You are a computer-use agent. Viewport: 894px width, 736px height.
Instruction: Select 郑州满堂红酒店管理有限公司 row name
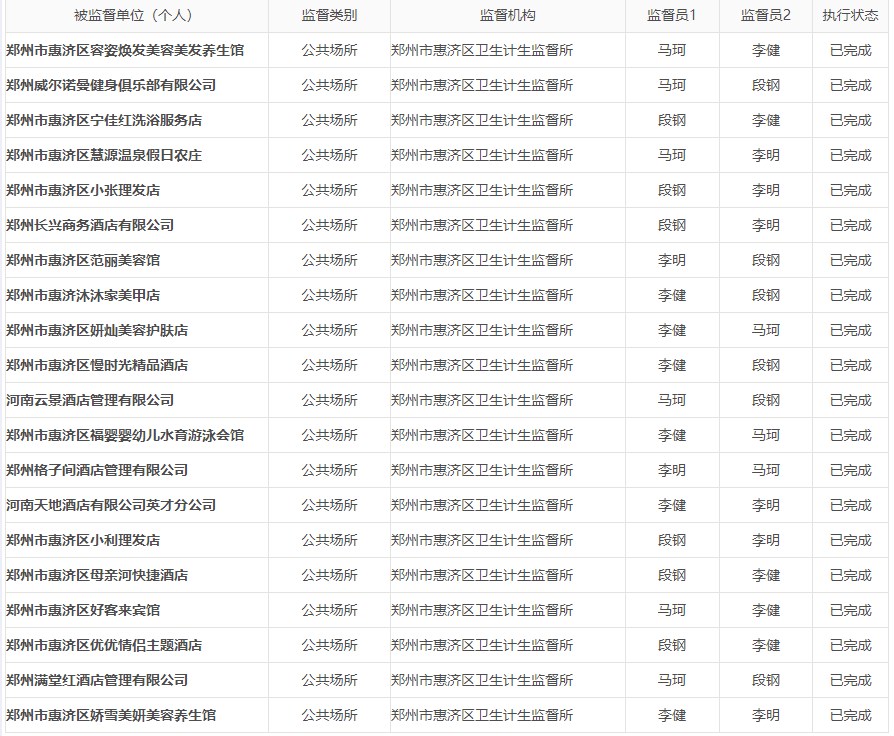97,680
